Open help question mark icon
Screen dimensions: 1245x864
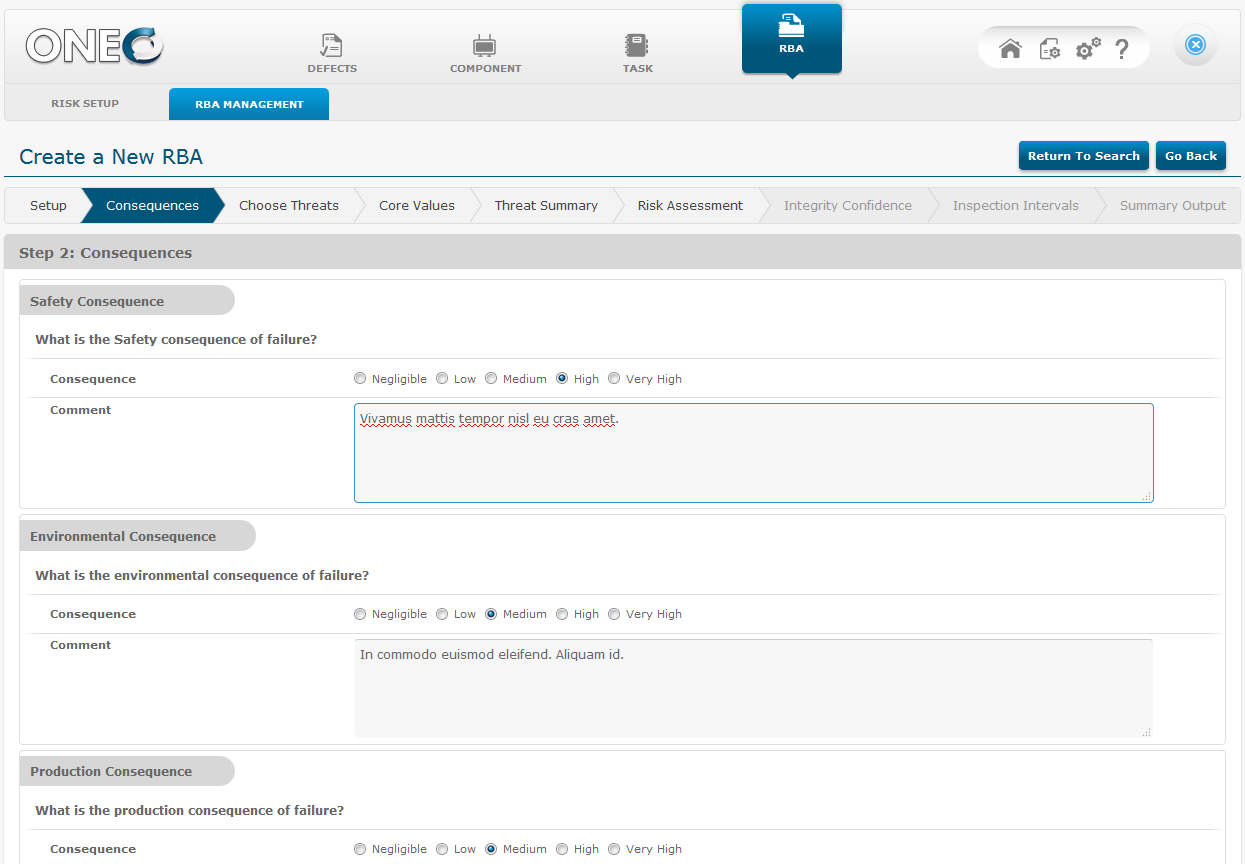[x=1122, y=49]
